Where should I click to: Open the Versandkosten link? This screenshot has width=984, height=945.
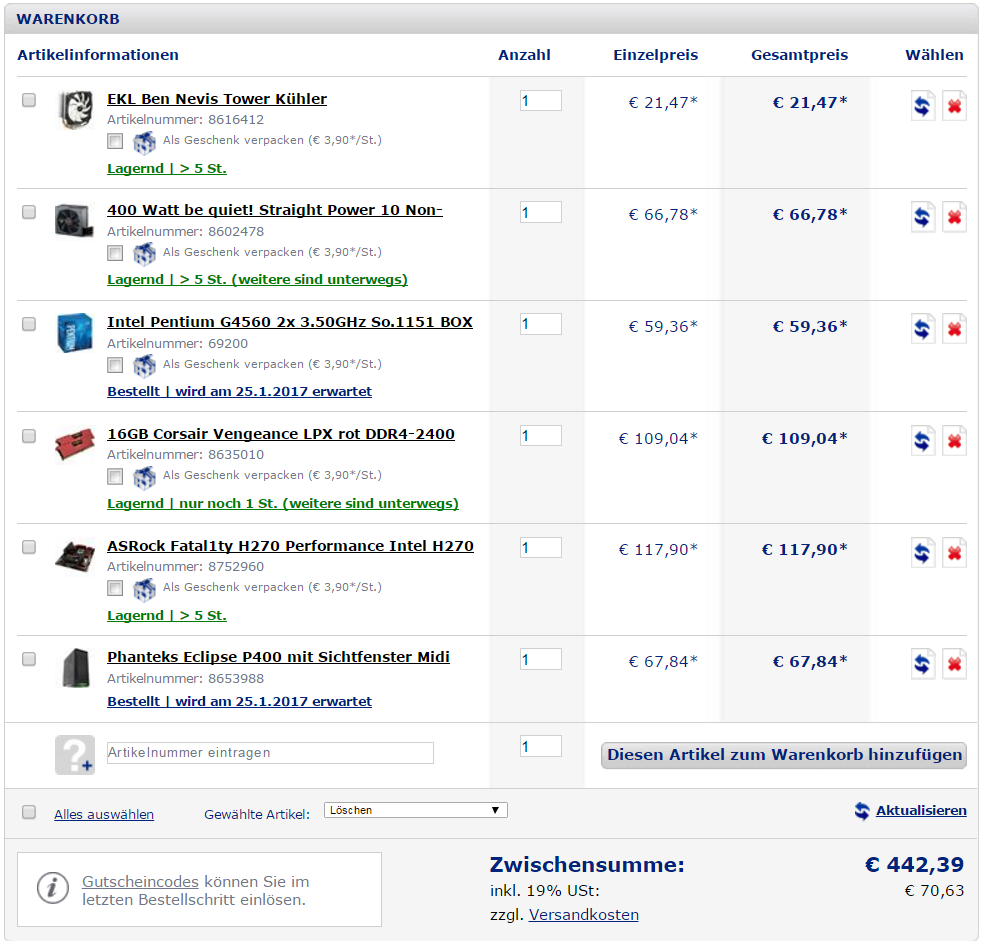(x=583, y=915)
